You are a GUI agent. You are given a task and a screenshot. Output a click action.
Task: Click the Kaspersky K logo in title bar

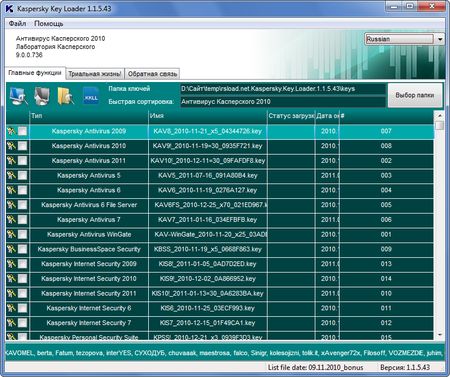pos(10,9)
